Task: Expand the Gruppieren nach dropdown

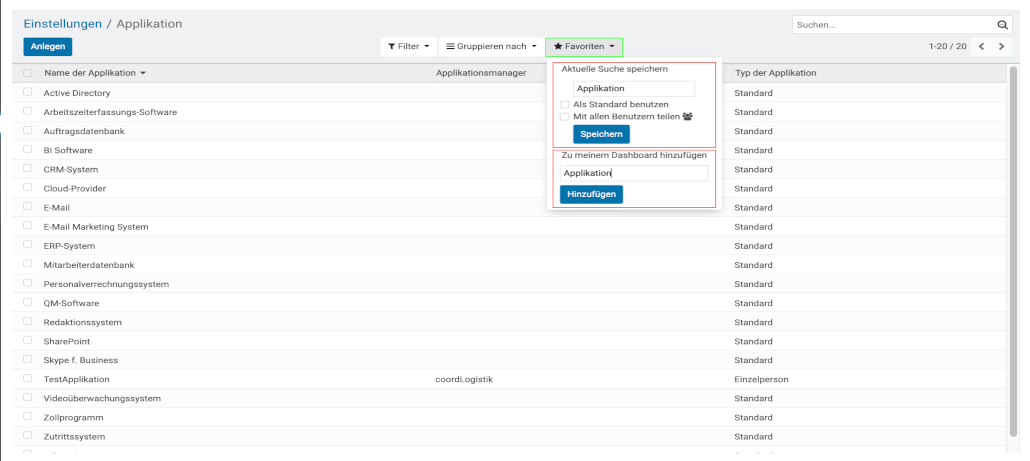Action: [491, 47]
